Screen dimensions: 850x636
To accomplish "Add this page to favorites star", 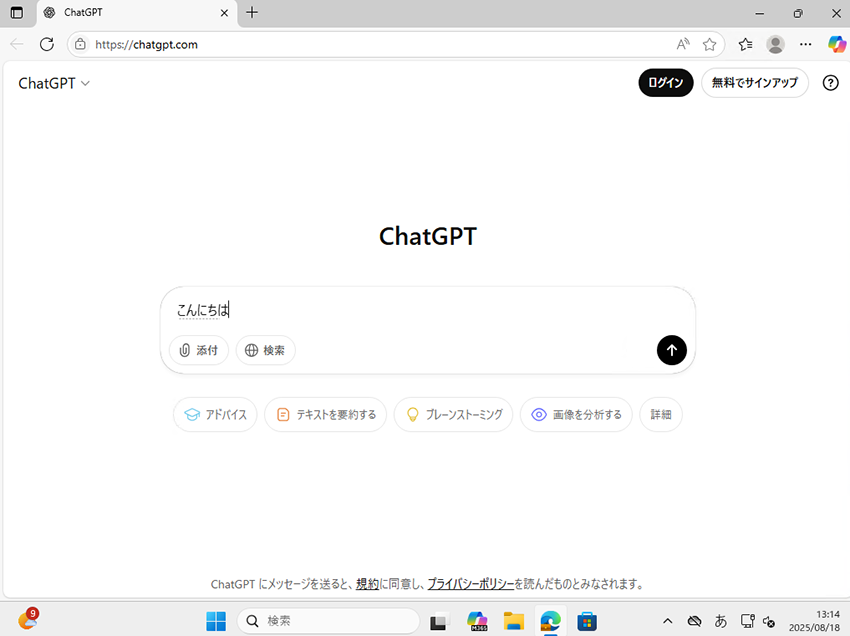I will [x=709, y=44].
